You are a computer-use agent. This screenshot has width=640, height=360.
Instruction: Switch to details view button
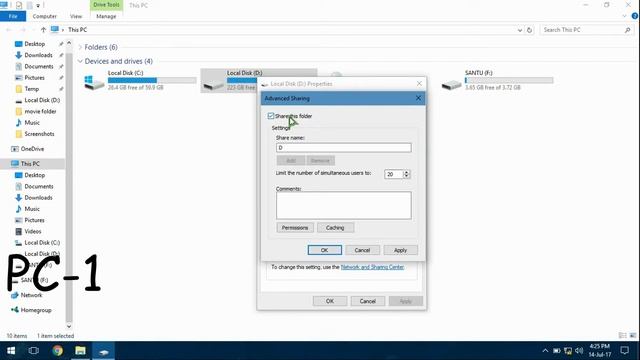622,336
